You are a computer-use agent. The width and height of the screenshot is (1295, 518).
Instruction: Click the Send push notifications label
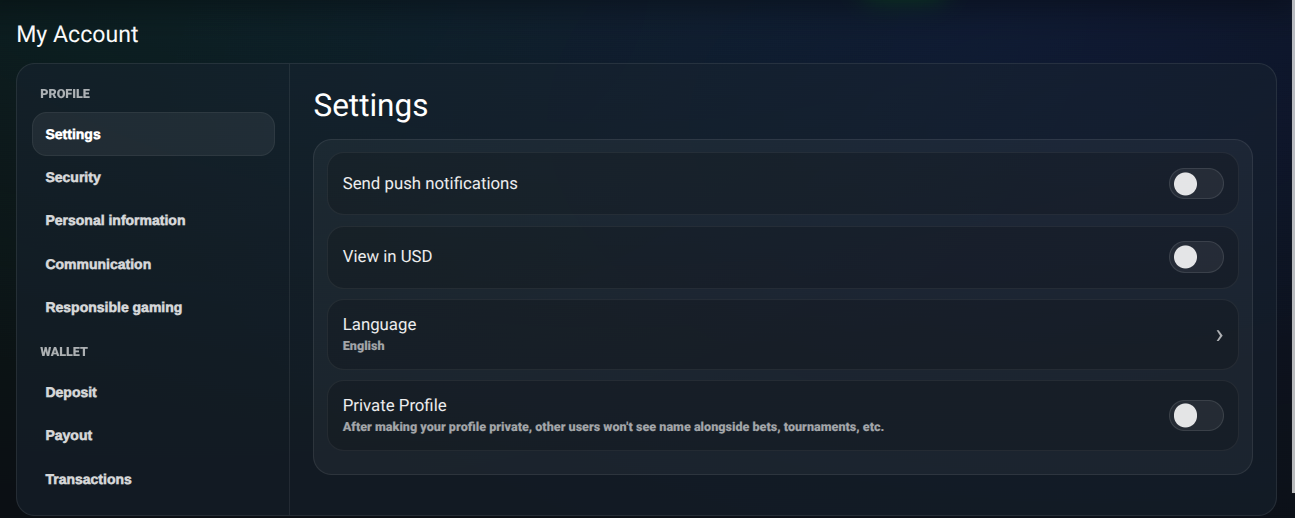[430, 183]
